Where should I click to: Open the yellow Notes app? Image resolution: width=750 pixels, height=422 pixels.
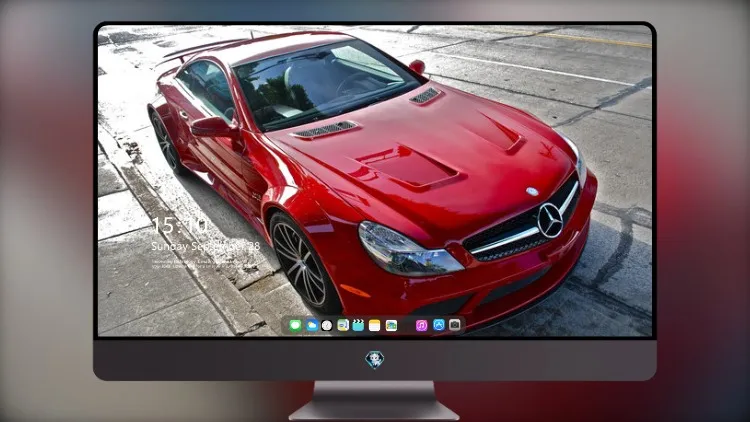pyautogui.click(x=375, y=325)
